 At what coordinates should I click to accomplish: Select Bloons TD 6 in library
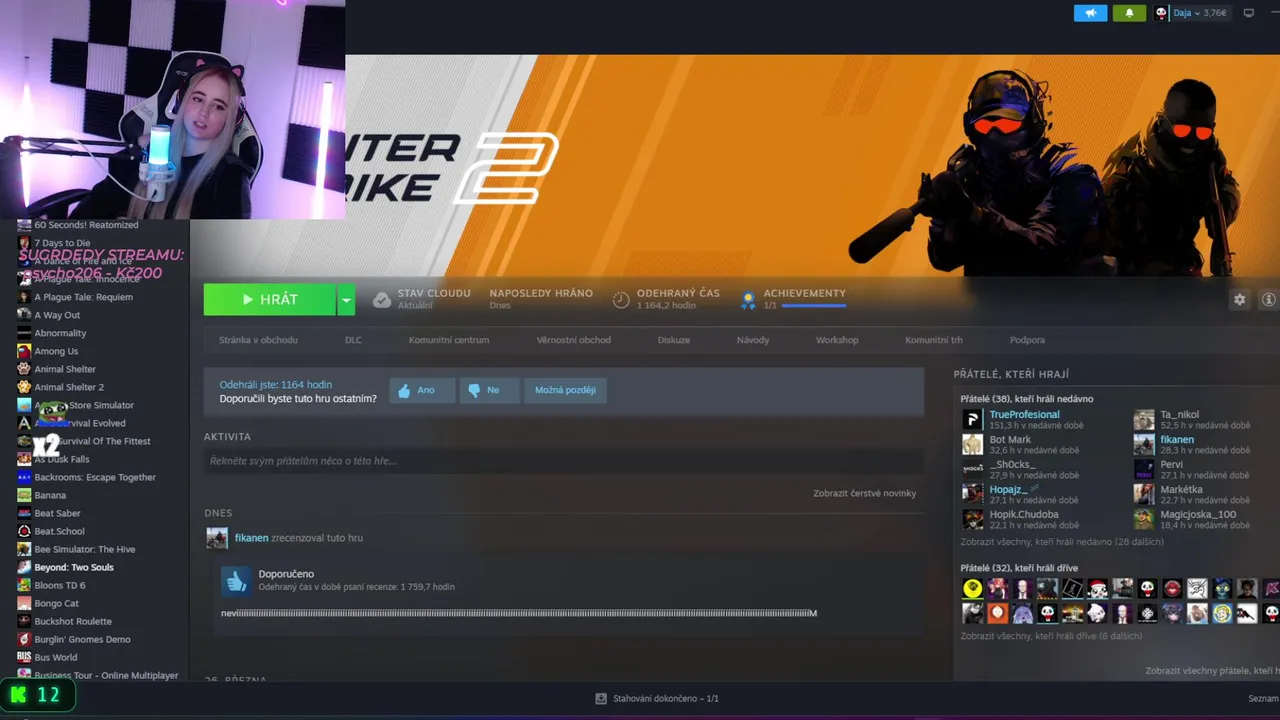coord(60,585)
